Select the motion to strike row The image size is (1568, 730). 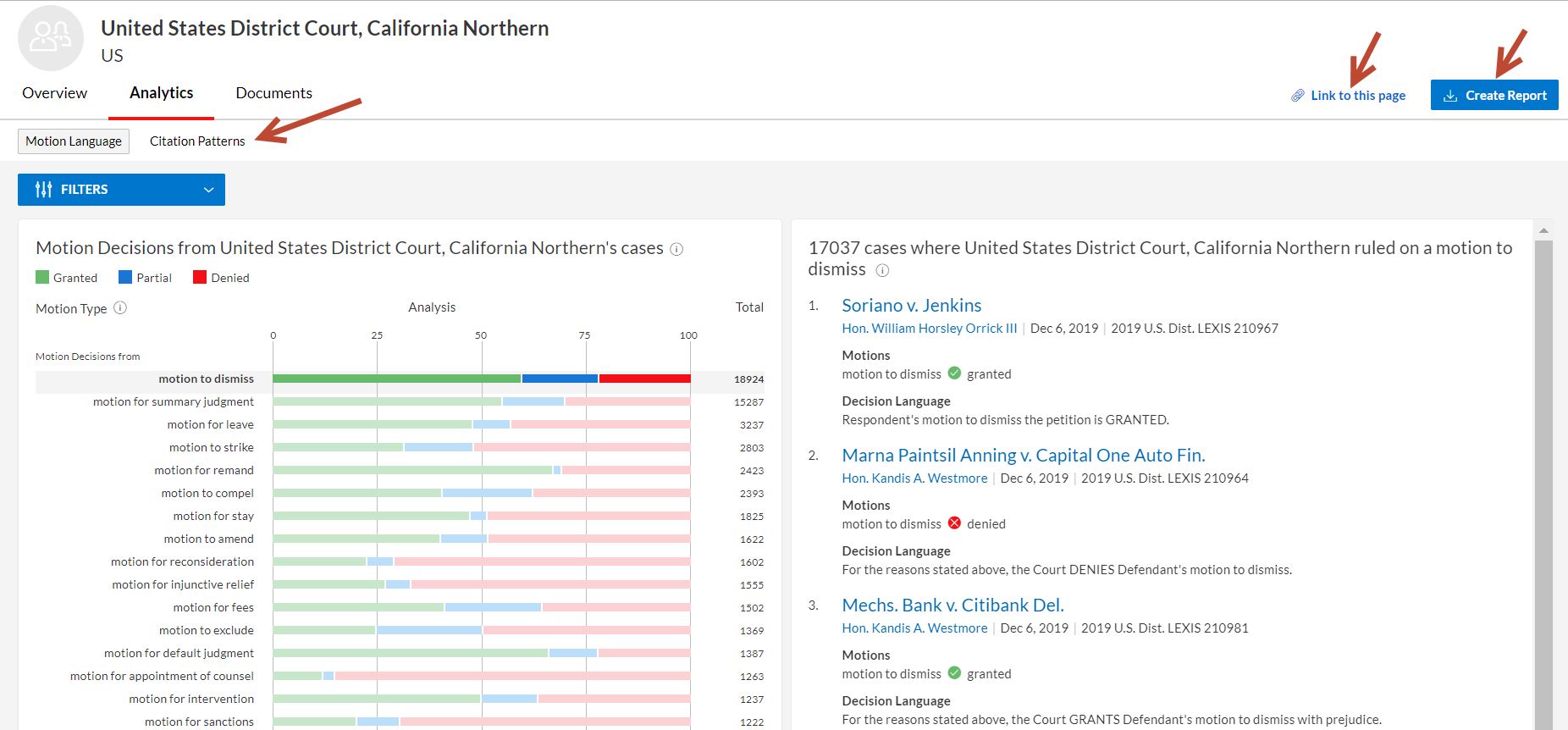(x=400, y=448)
